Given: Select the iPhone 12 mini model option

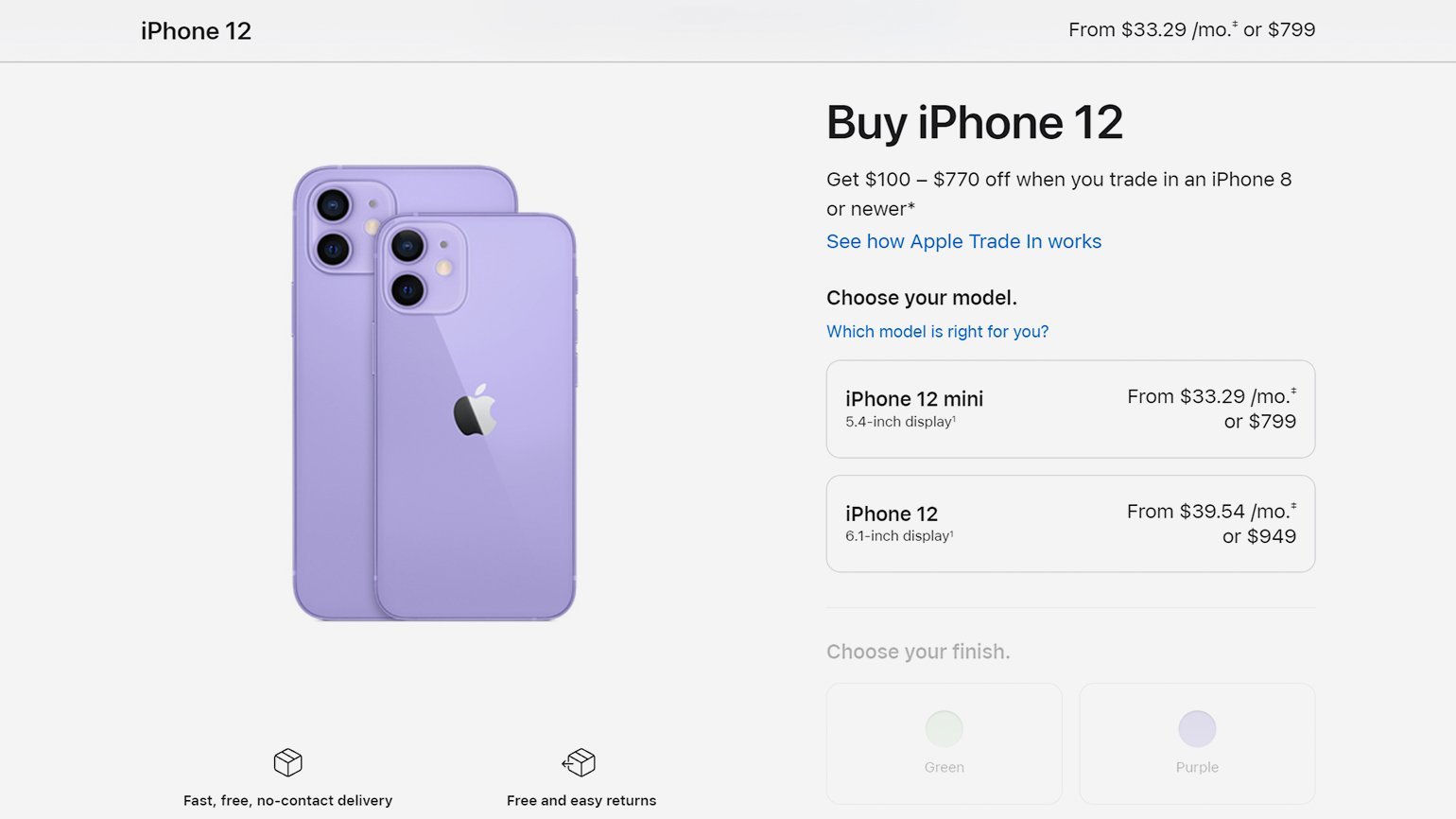Looking at the screenshot, I should click(1070, 409).
